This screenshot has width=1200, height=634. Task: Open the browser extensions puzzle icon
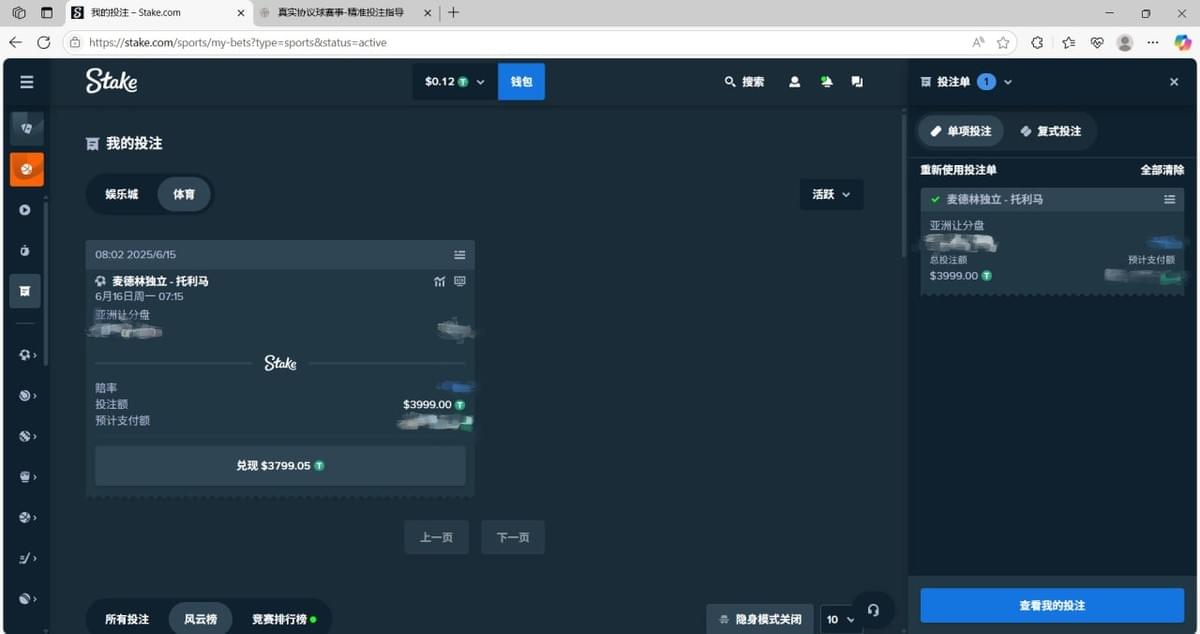click(1037, 42)
